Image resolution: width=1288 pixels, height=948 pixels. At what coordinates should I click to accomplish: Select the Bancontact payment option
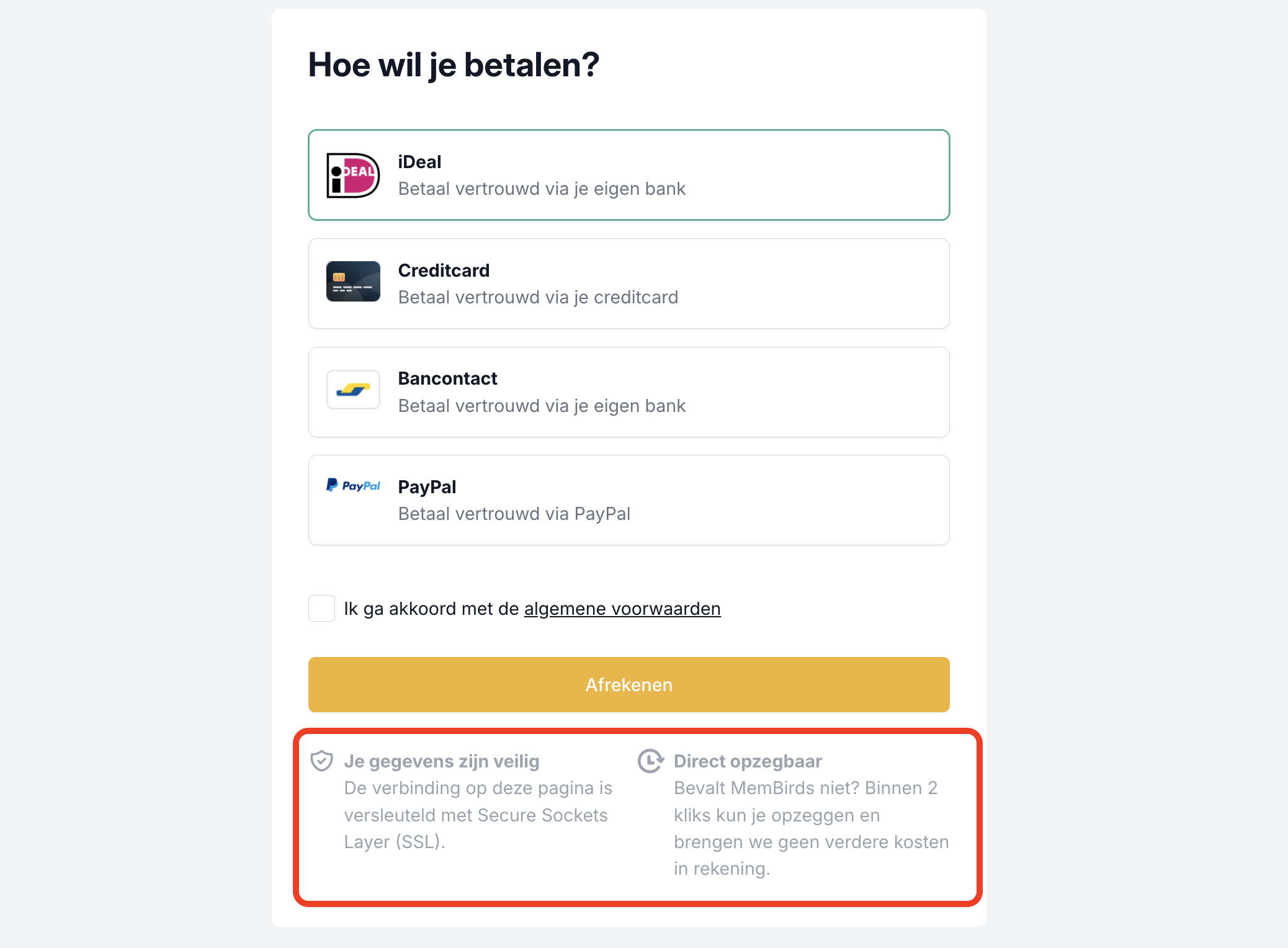628,392
